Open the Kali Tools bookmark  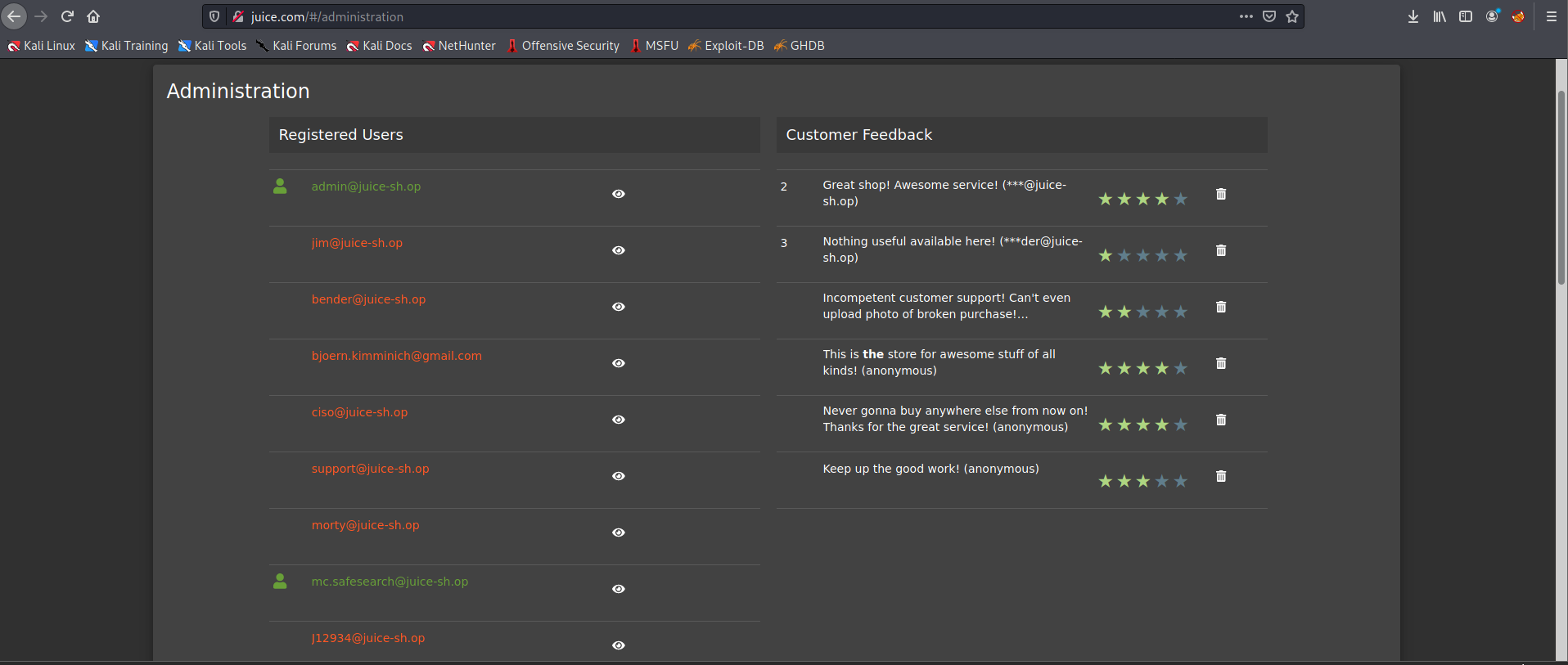click(212, 46)
